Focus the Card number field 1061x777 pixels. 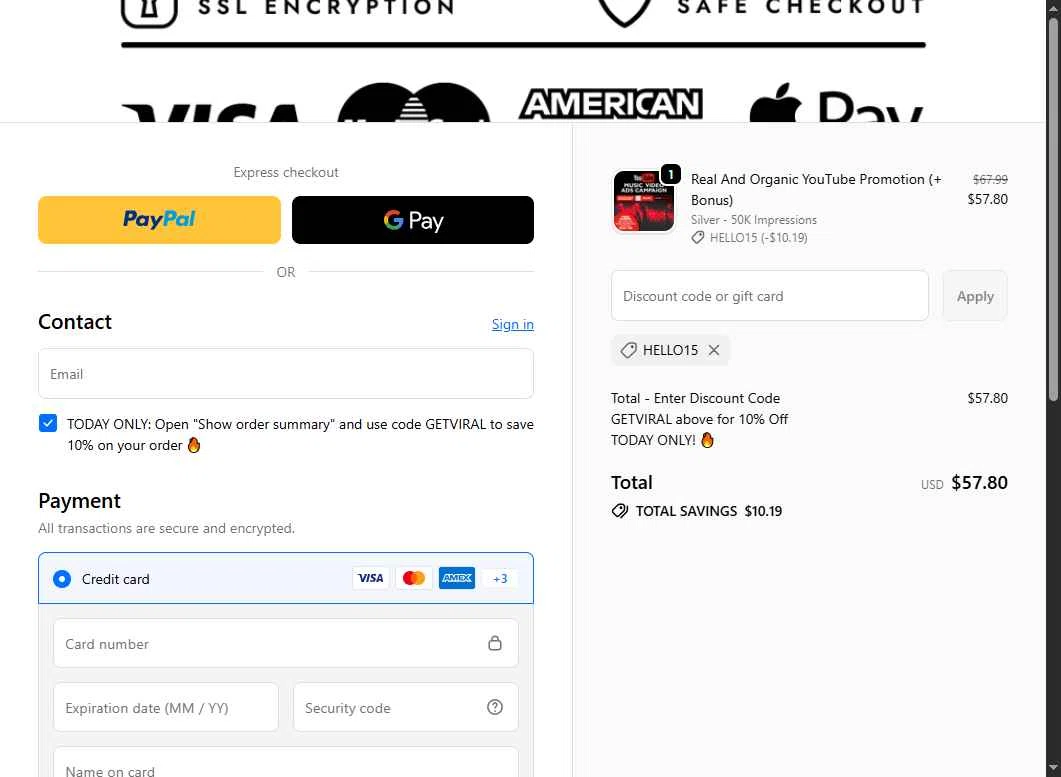286,643
